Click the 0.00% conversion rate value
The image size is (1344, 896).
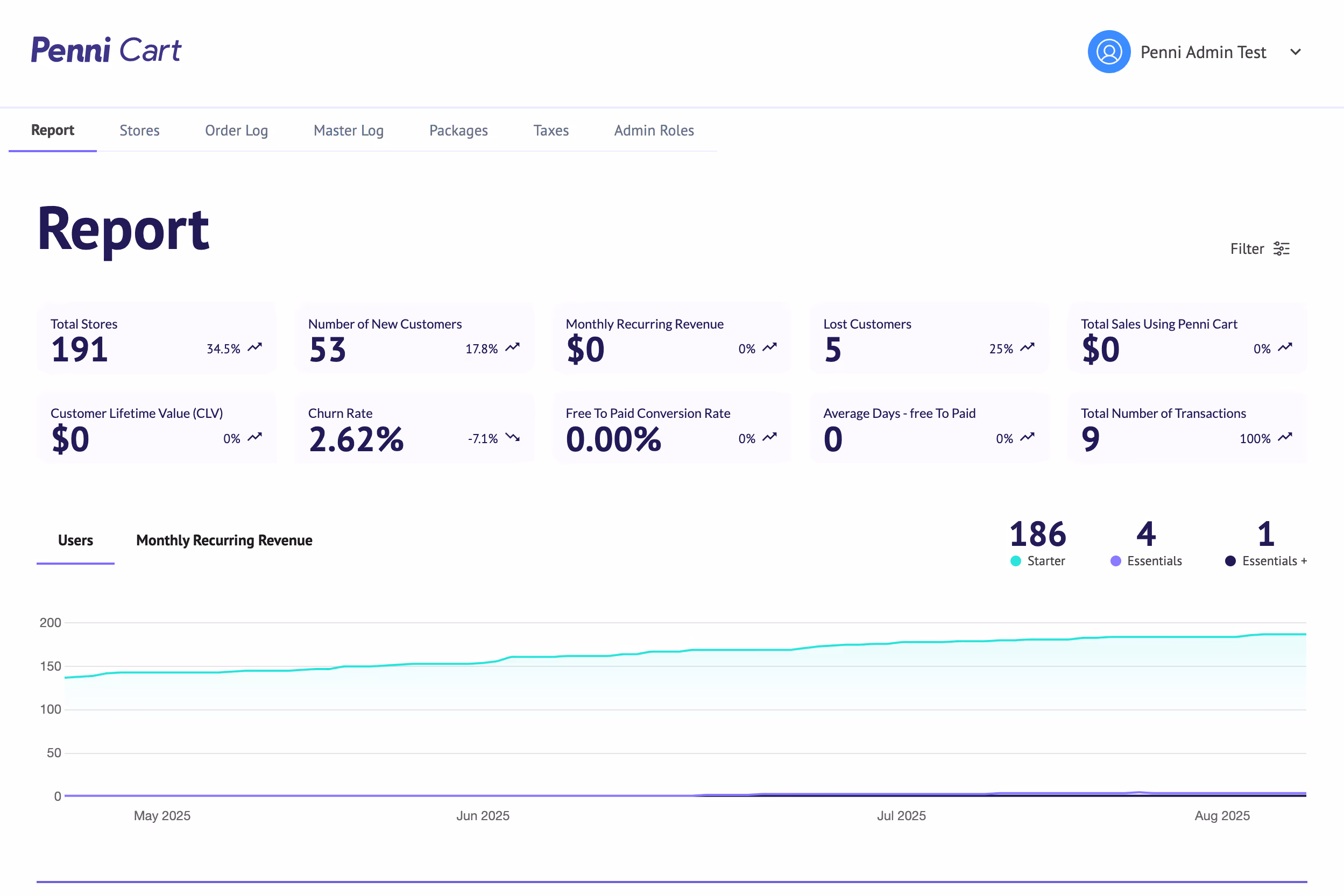(x=613, y=439)
